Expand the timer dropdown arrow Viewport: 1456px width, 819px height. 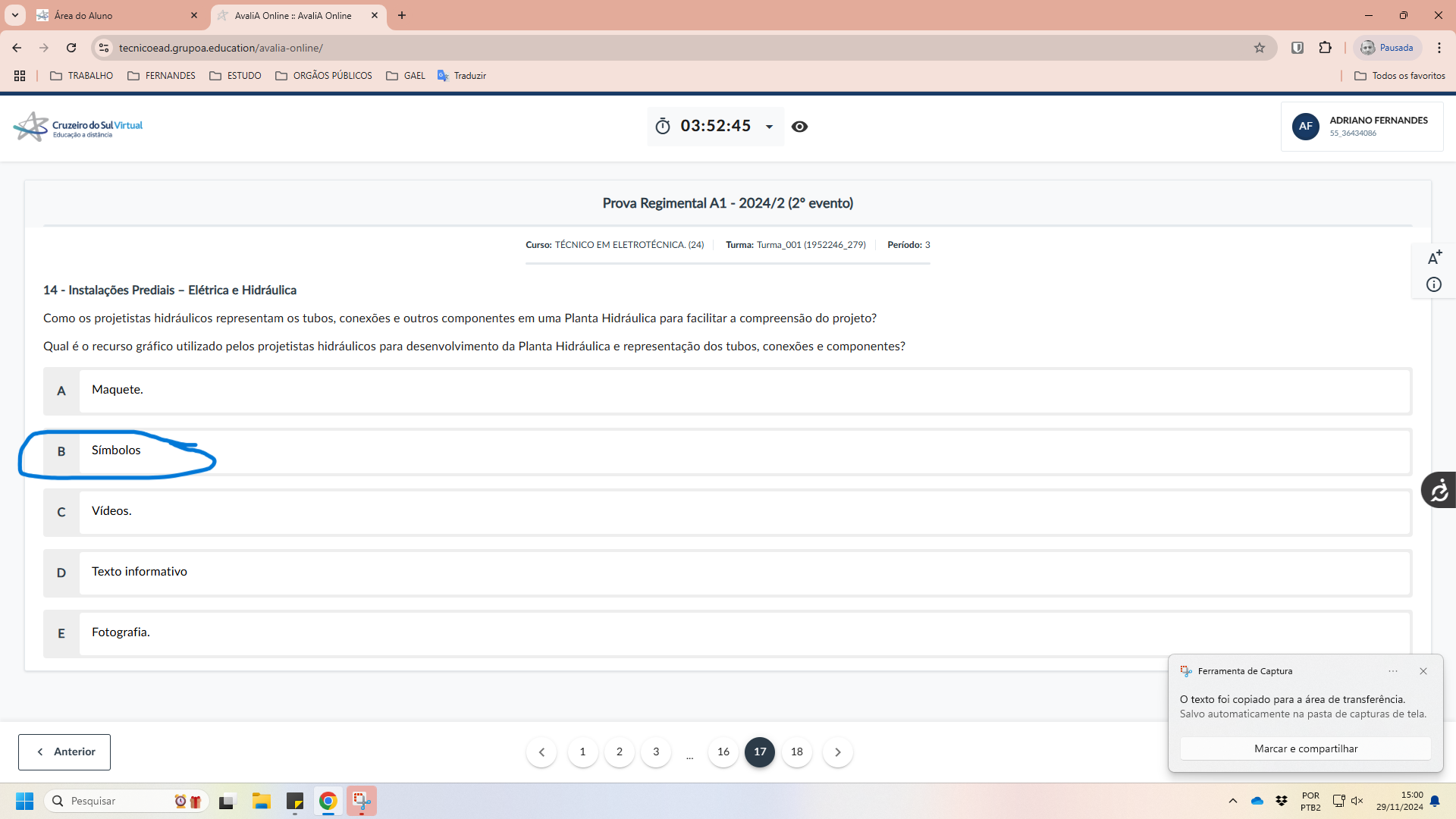click(769, 127)
